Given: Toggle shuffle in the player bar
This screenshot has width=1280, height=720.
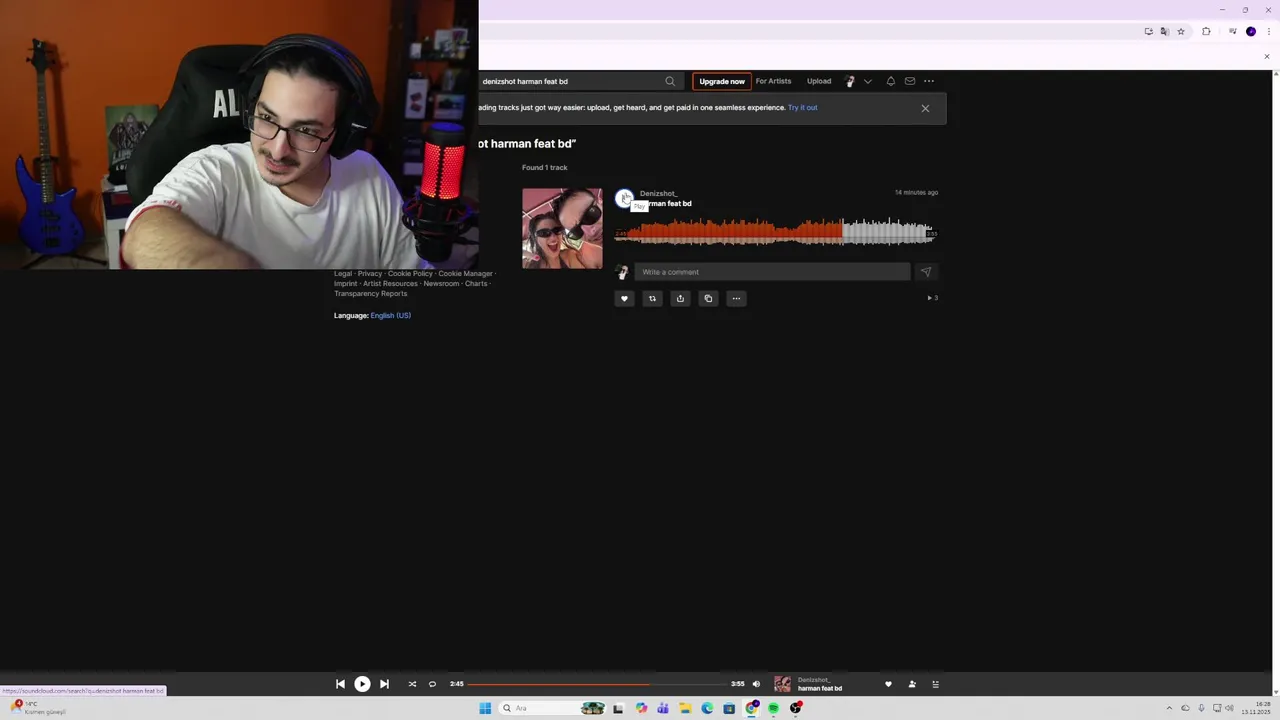Looking at the screenshot, I should click(412, 684).
